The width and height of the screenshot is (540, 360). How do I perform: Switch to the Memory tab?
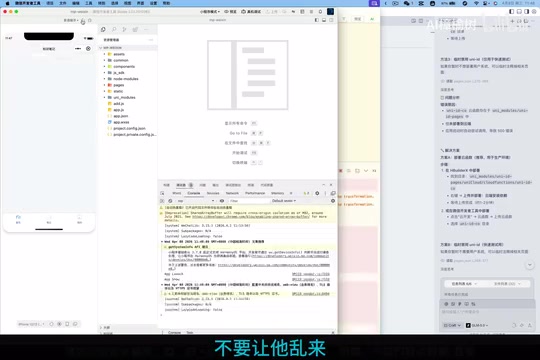277,193
